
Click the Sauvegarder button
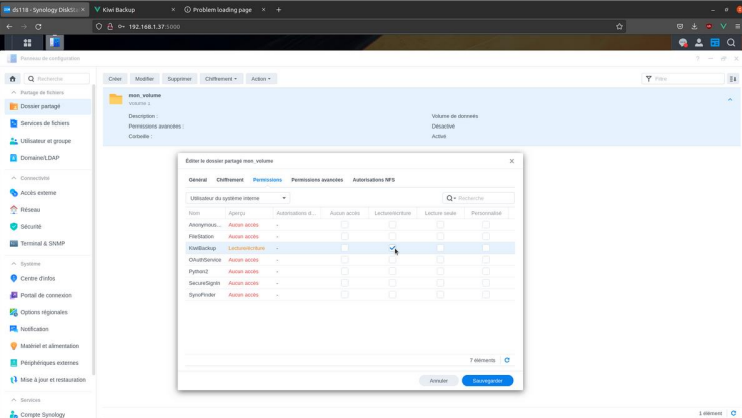tap(487, 381)
